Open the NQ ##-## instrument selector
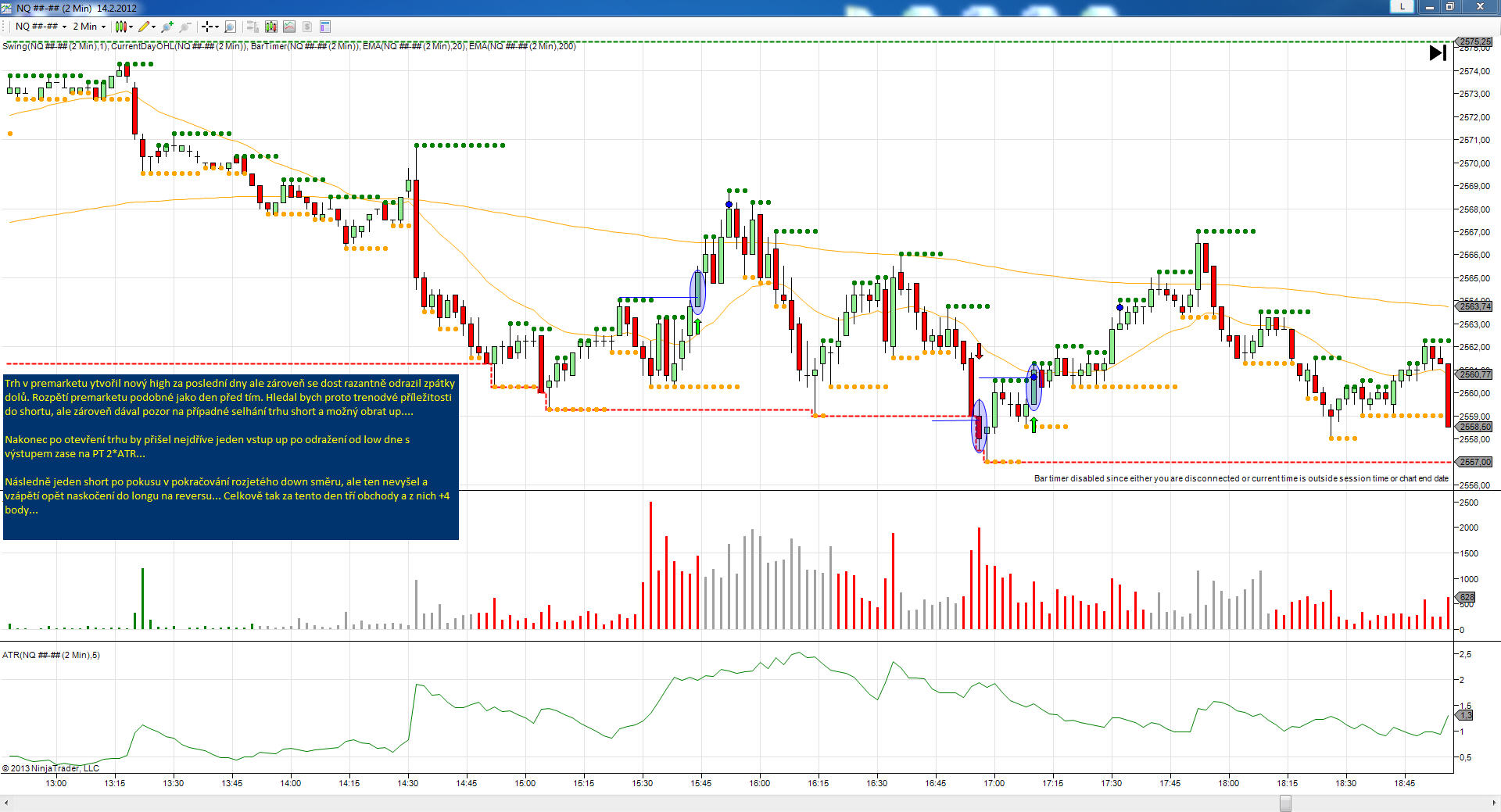This screenshot has height=812, width=1501. click(x=41, y=27)
